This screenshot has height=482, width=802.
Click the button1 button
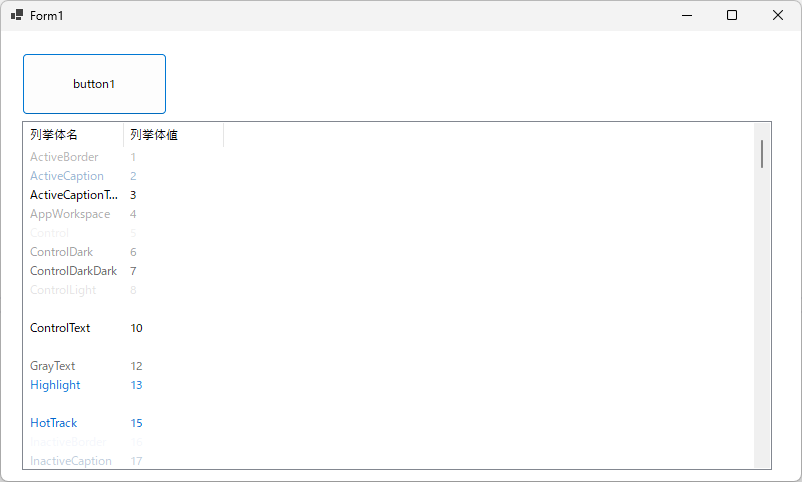click(94, 84)
